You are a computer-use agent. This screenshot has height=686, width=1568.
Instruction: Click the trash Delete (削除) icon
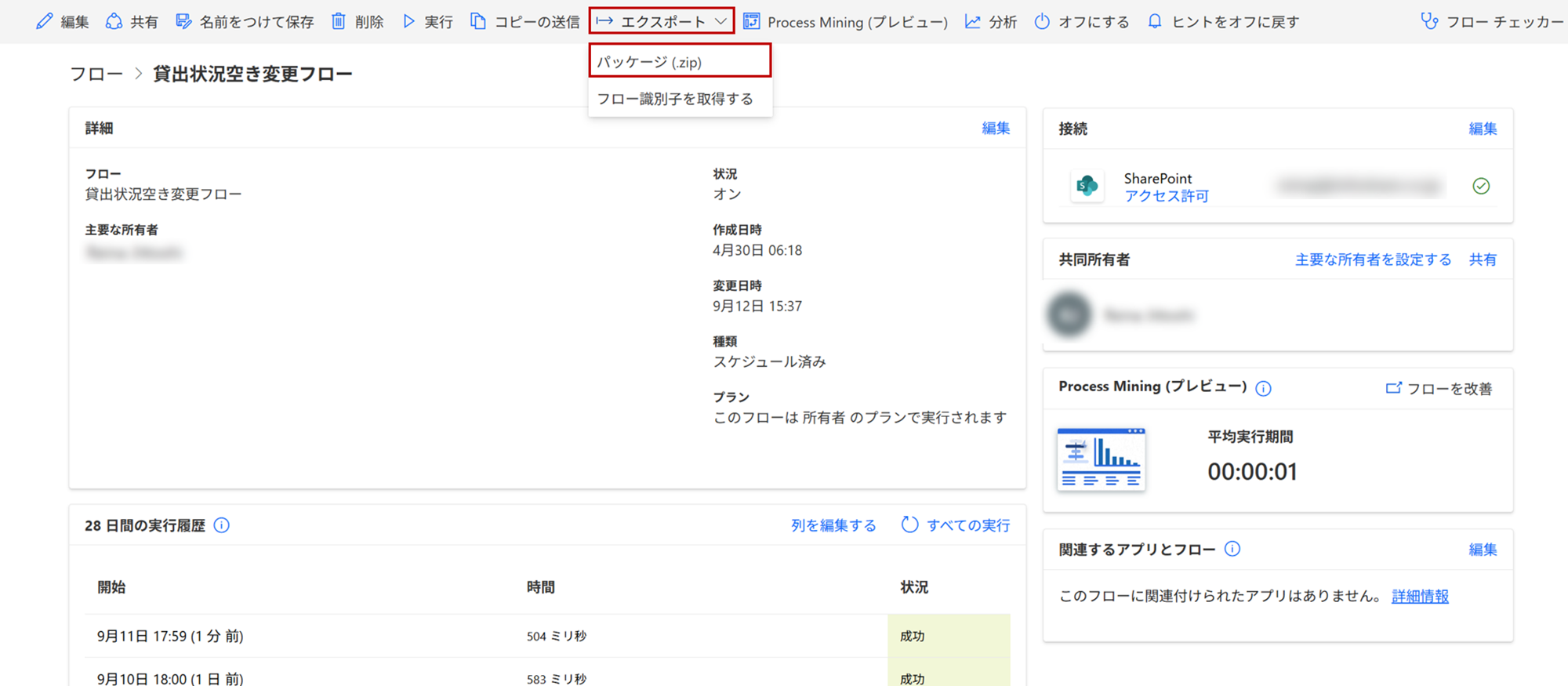tap(339, 21)
